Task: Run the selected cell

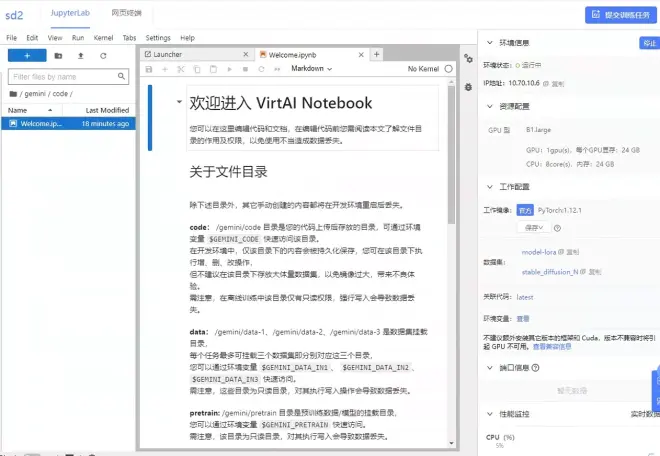Action: pos(229,69)
